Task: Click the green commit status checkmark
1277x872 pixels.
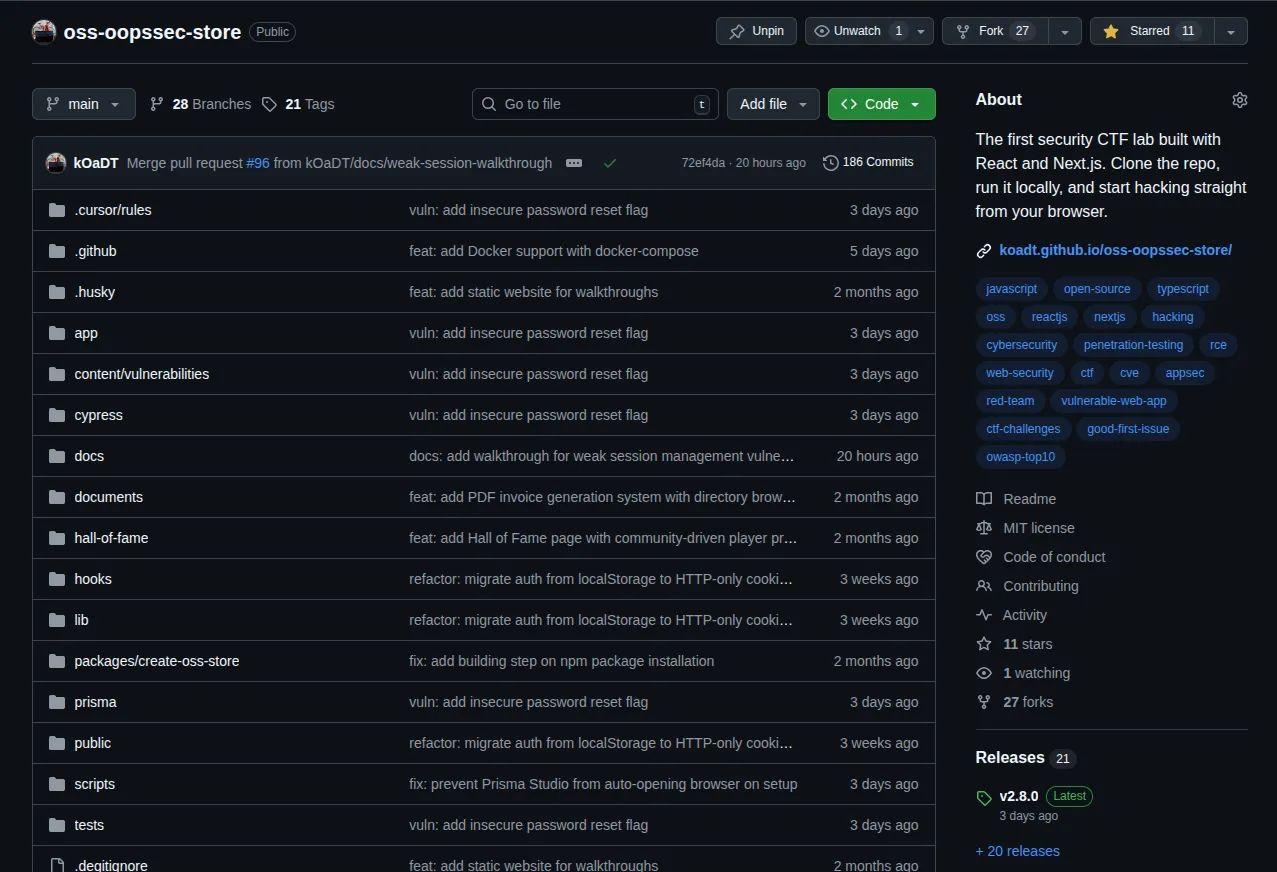Action: click(x=610, y=162)
